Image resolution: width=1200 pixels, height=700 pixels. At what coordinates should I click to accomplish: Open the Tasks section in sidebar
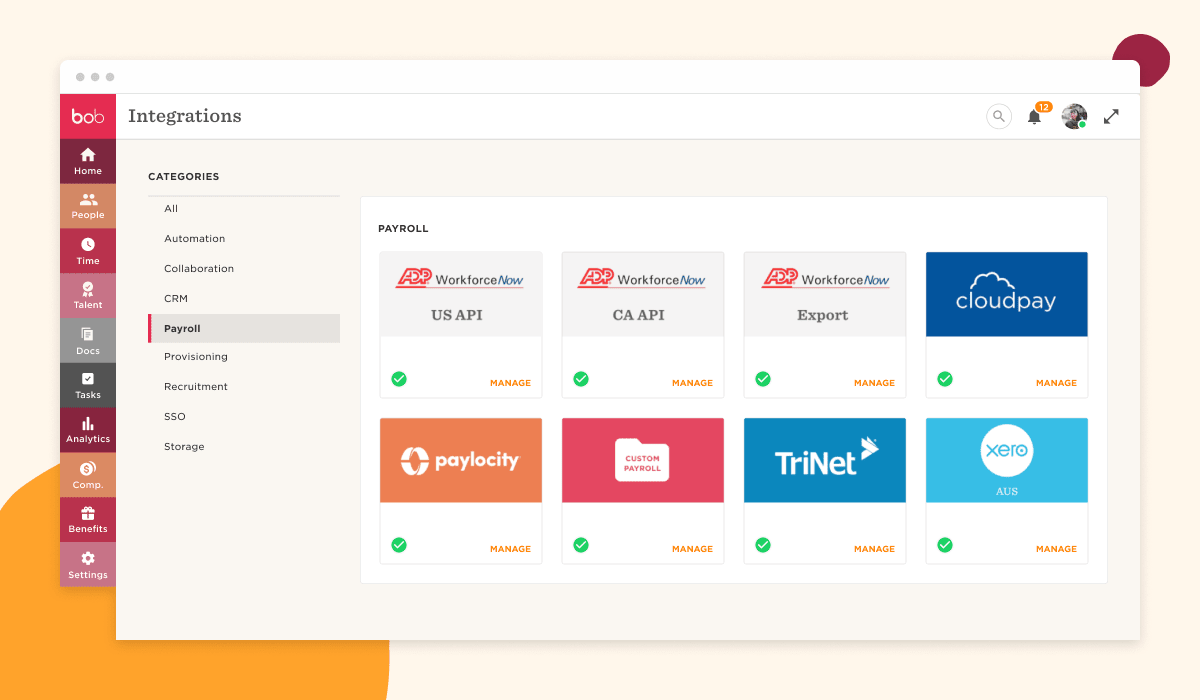click(x=88, y=385)
